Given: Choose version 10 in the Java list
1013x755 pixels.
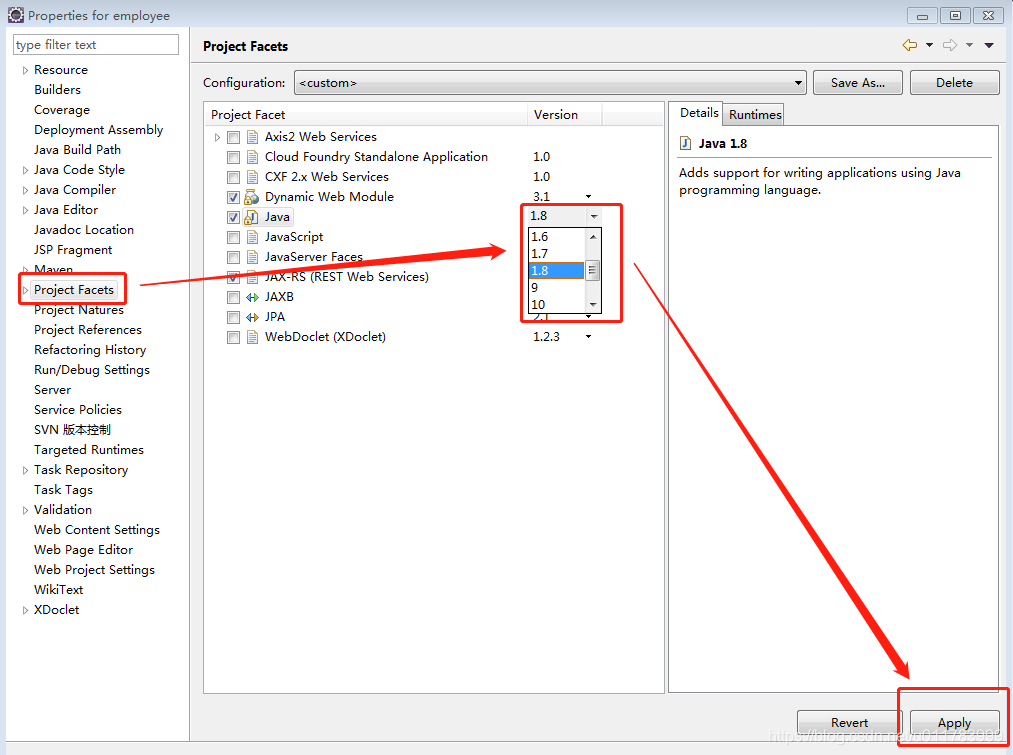Looking at the screenshot, I should click(x=556, y=304).
